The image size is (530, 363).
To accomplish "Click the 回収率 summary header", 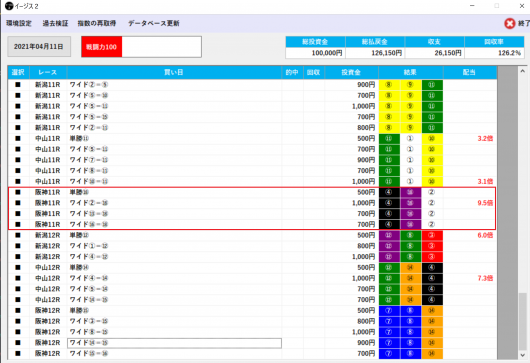I will pyautogui.click(x=494, y=42).
